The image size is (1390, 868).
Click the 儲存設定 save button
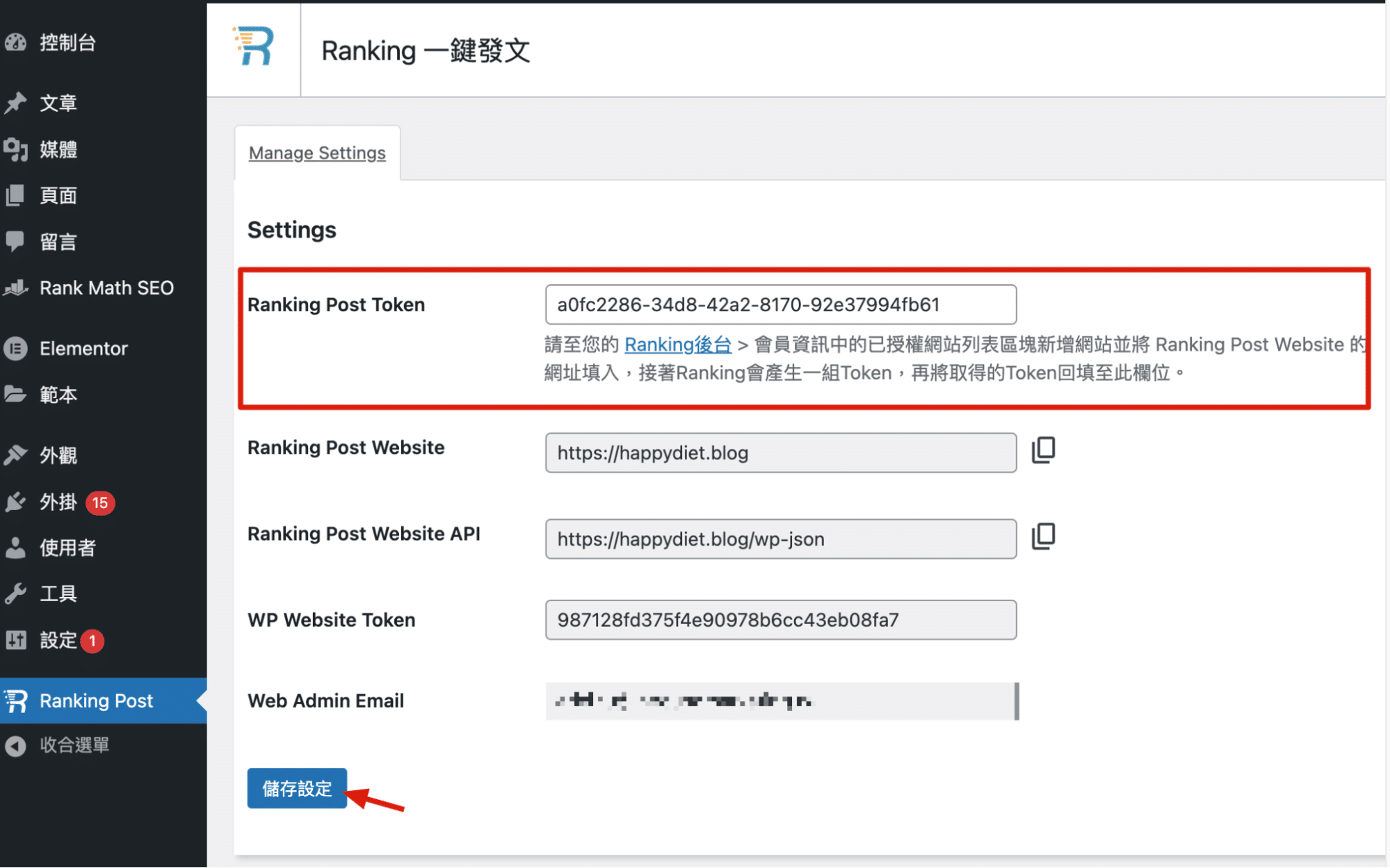click(x=297, y=788)
